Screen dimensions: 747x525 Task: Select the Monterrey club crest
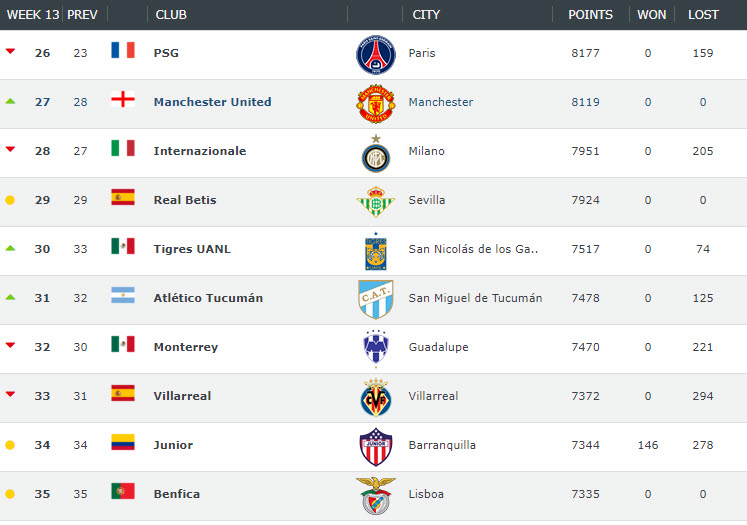[375, 348]
